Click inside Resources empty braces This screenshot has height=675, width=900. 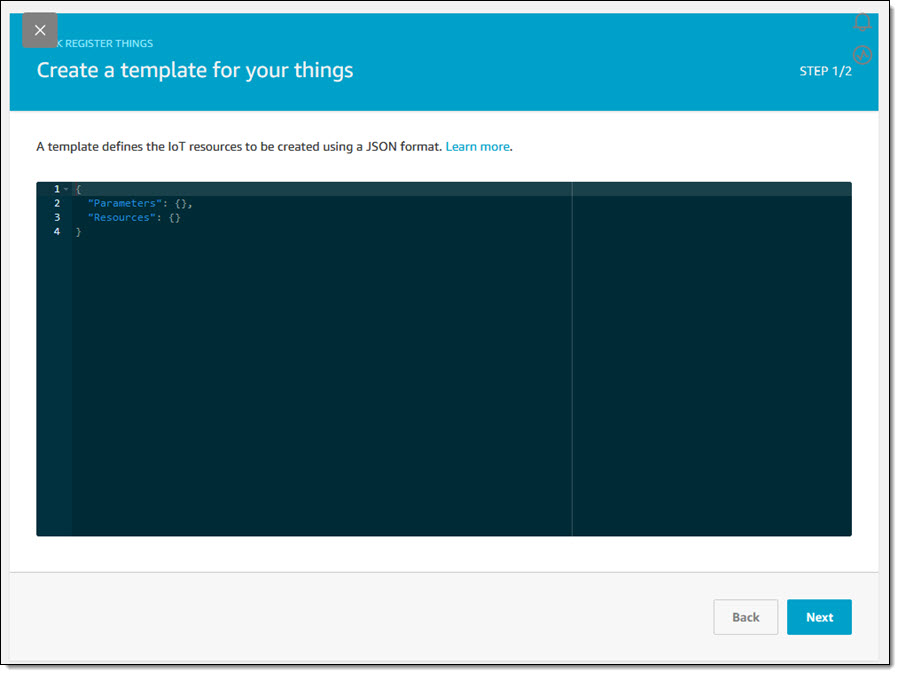point(175,217)
